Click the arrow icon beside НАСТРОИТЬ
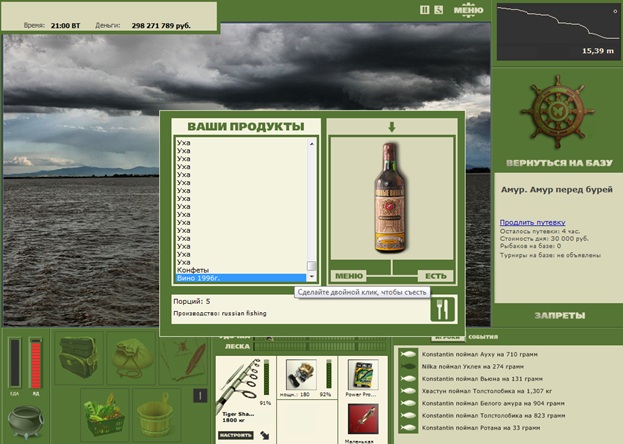The width and height of the screenshot is (623, 444). [x=265, y=435]
